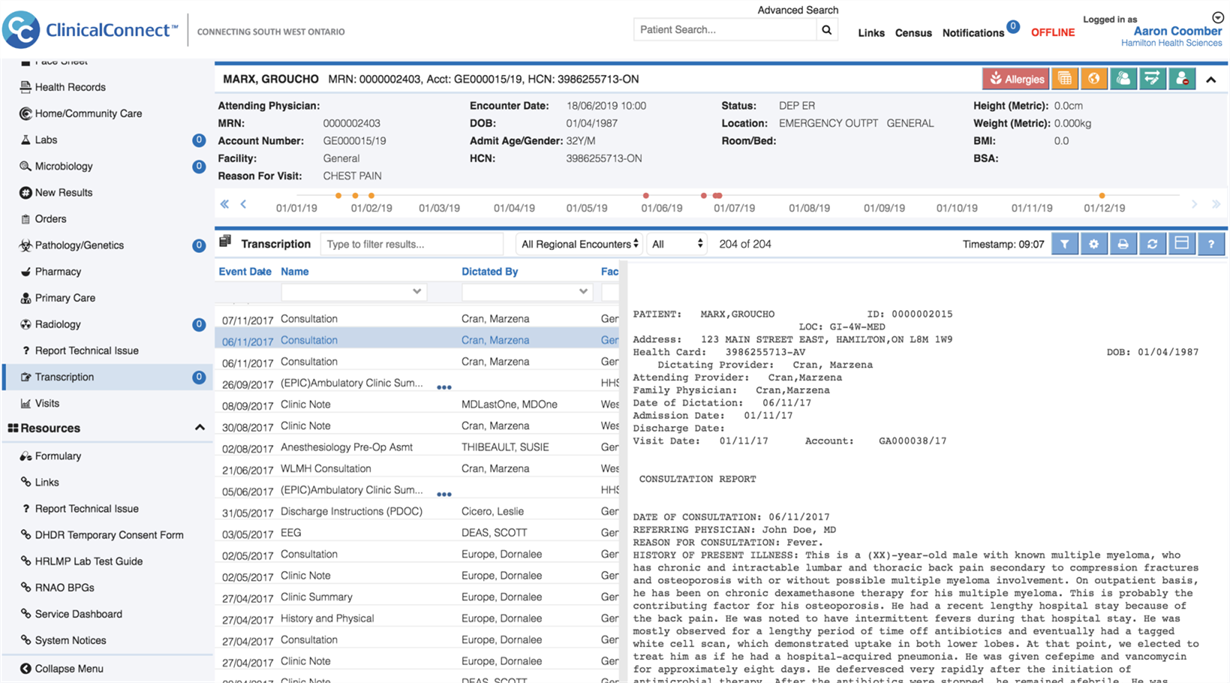Go to previous timeline page arrow
Screen dimensions: 1230x683
(x=243, y=204)
